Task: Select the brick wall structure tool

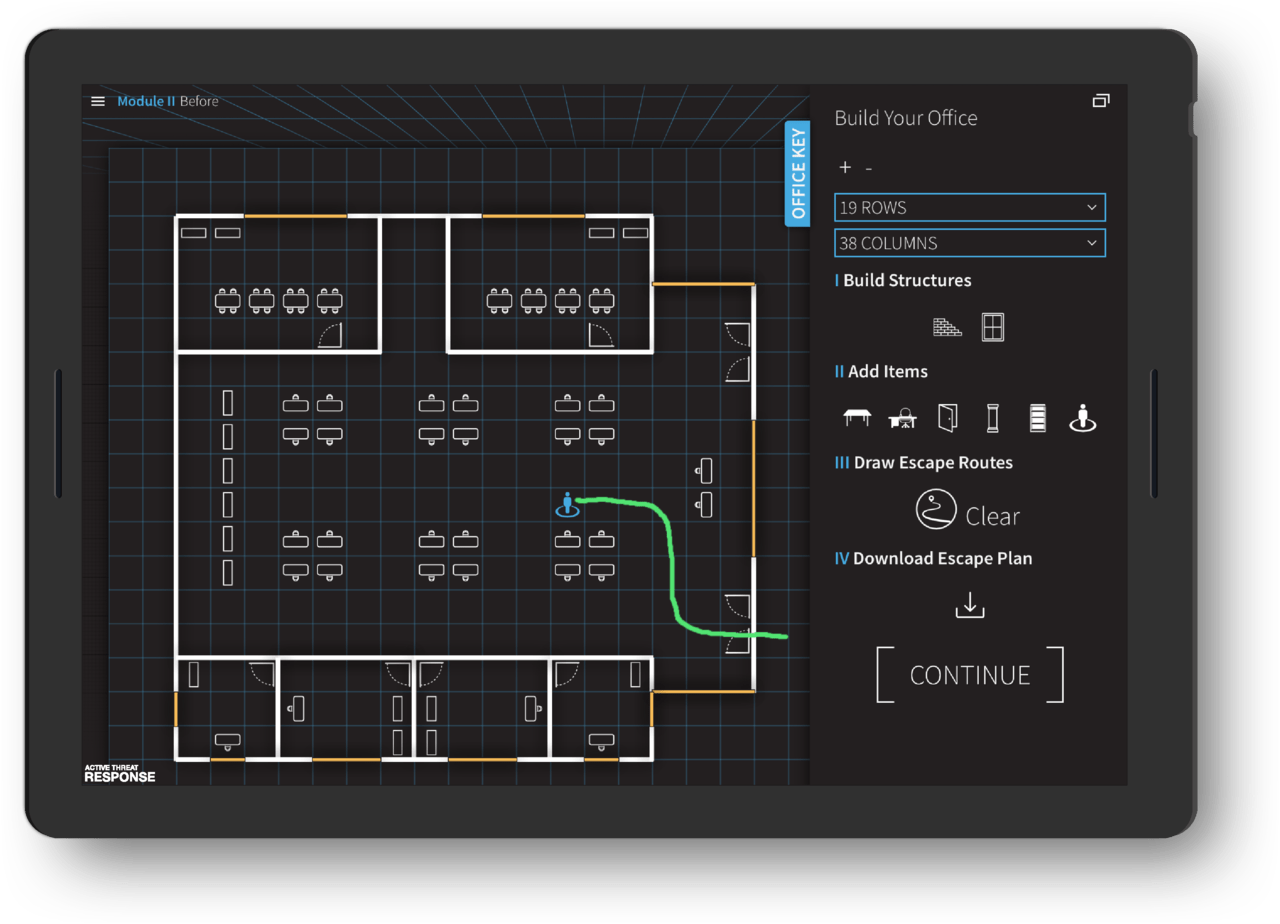Action: [946, 327]
